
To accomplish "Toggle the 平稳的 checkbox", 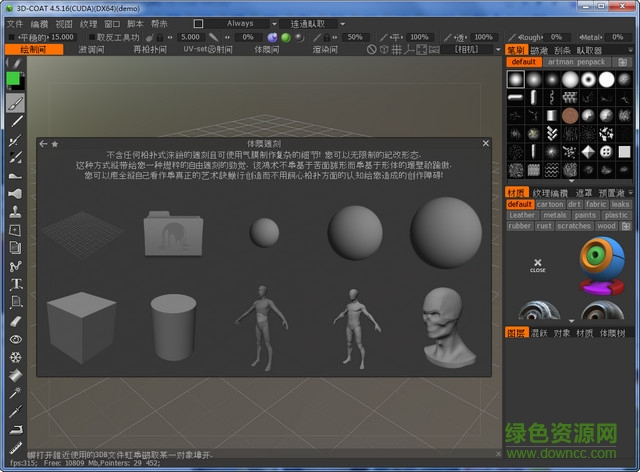I will tap(12, 37).
